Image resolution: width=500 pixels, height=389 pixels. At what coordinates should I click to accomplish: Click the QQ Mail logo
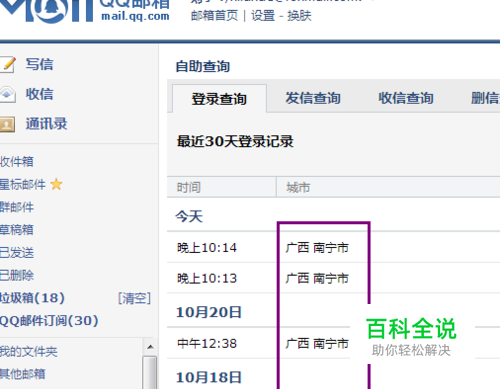tap(85, 11)
